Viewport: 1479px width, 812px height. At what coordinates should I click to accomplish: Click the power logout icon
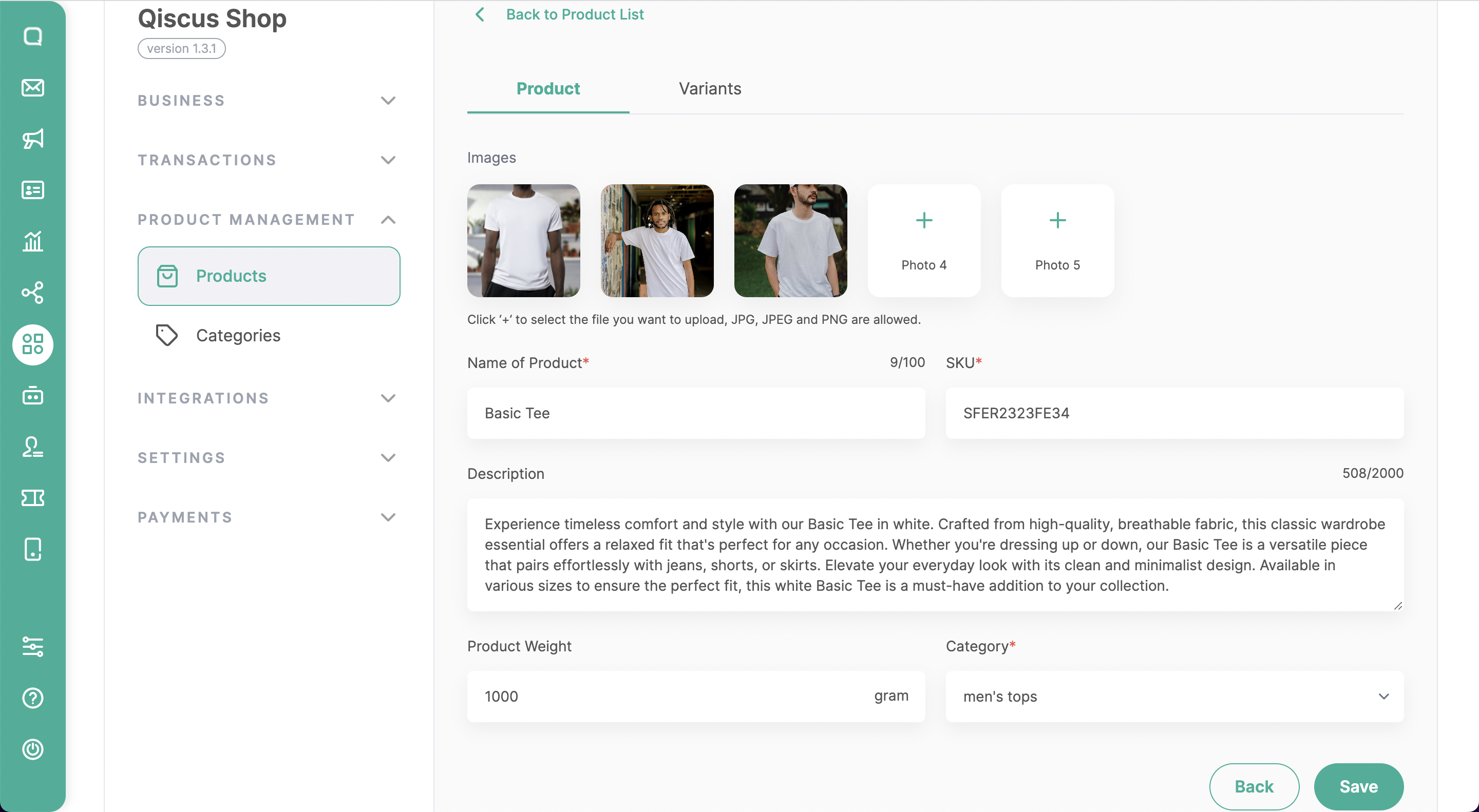coord(33,749)
